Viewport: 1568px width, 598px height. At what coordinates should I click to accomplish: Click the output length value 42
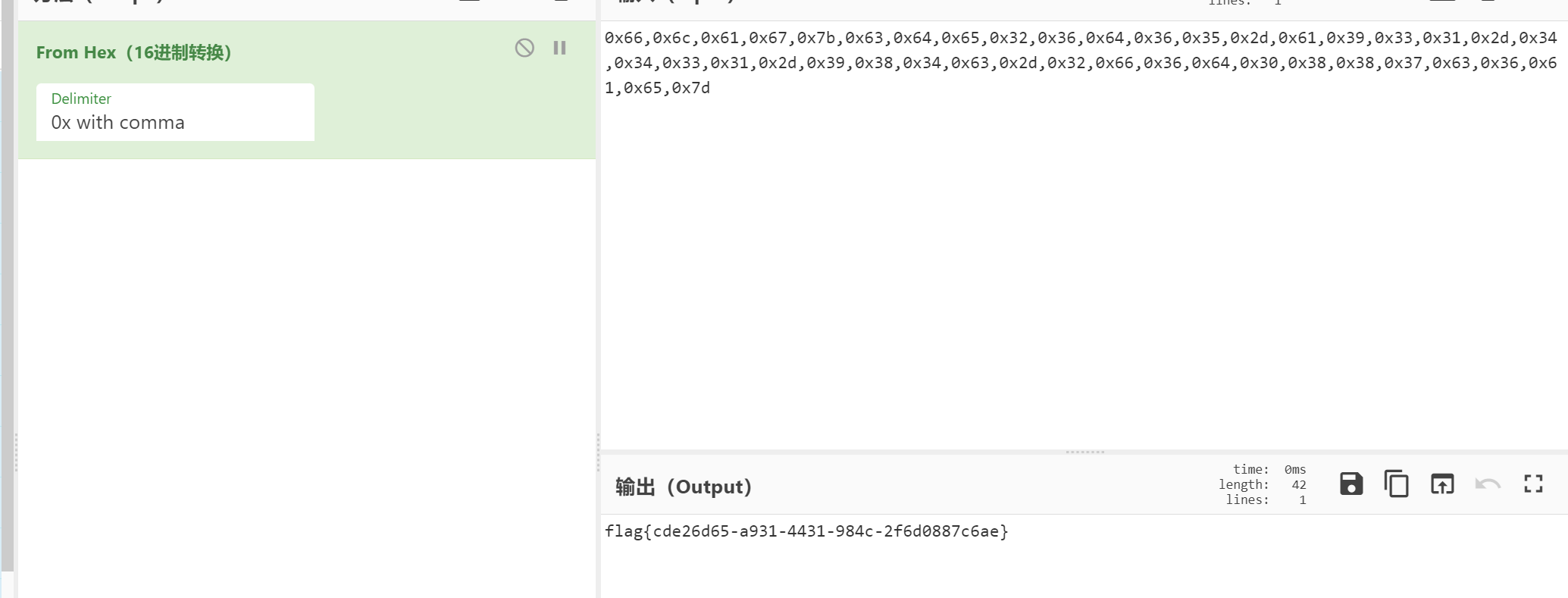click(1299, 485)
